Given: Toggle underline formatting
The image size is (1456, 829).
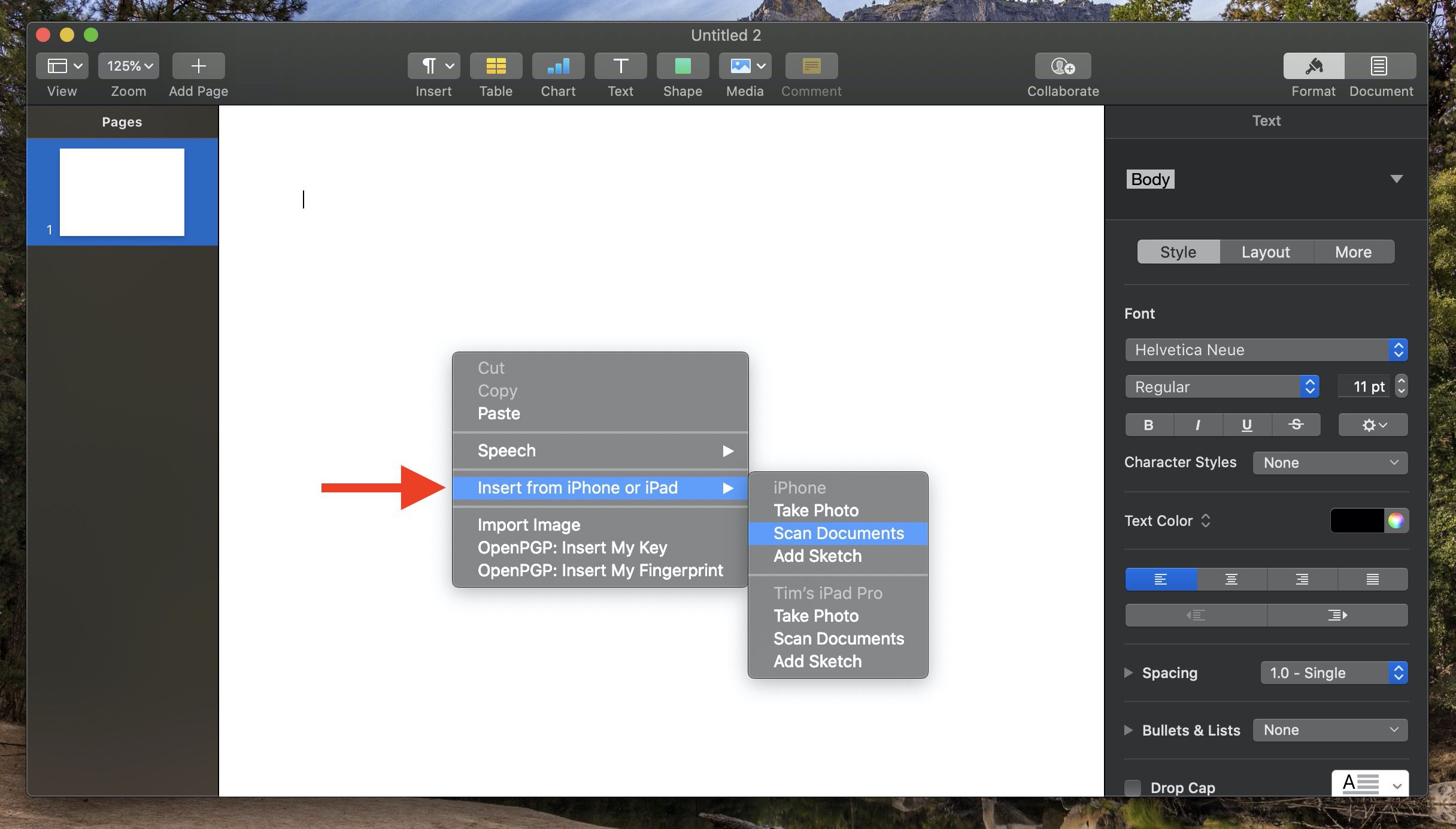Looking at the screenshot, I should coord(1246,425).
